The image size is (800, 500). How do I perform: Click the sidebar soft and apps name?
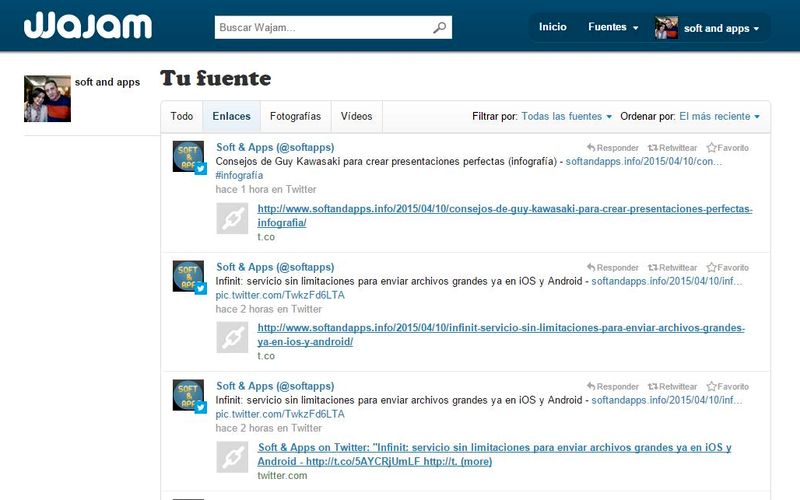coord(107,82)
